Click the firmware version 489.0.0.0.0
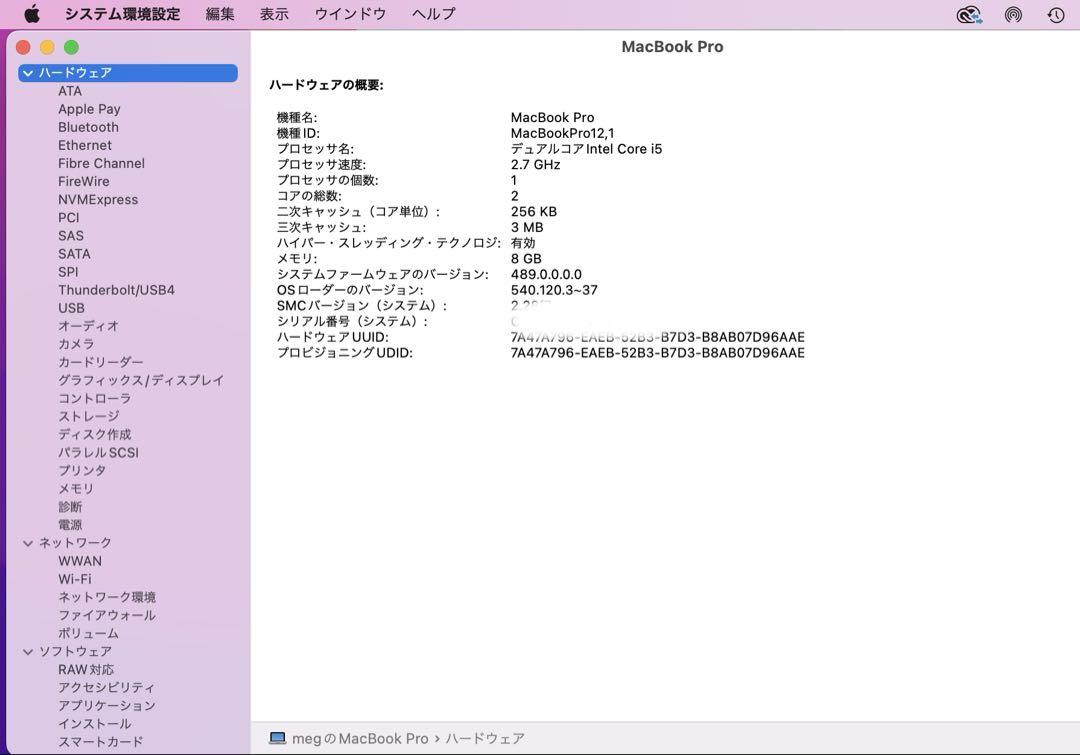The image size is (1080, 755). click(546, 274)
